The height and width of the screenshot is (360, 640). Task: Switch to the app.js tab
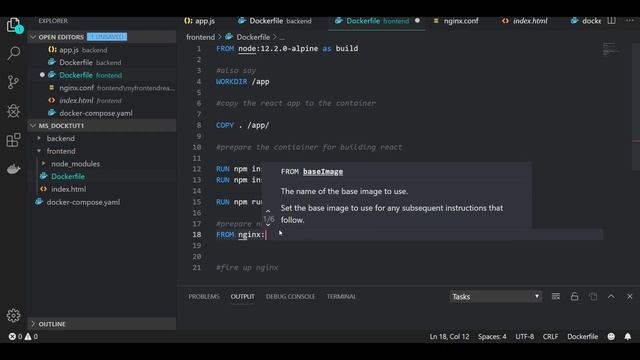coord(200,21)
